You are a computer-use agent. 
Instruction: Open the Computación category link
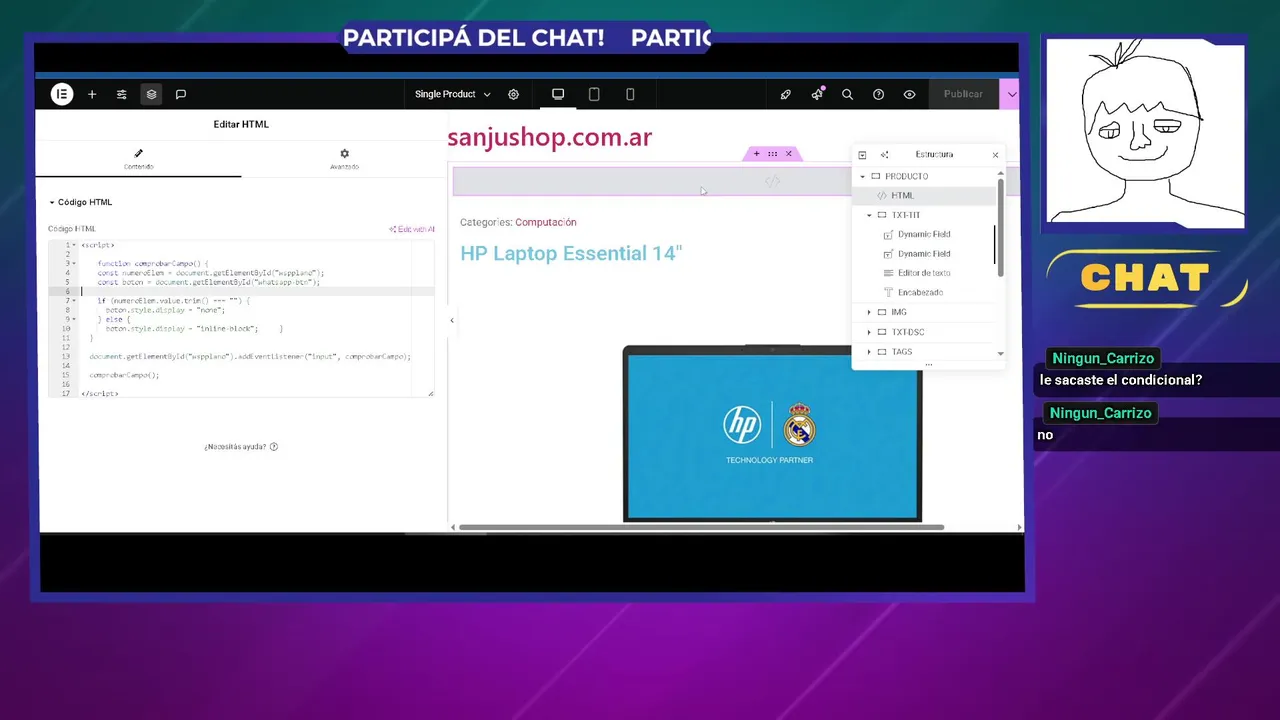tap(546, 222)
